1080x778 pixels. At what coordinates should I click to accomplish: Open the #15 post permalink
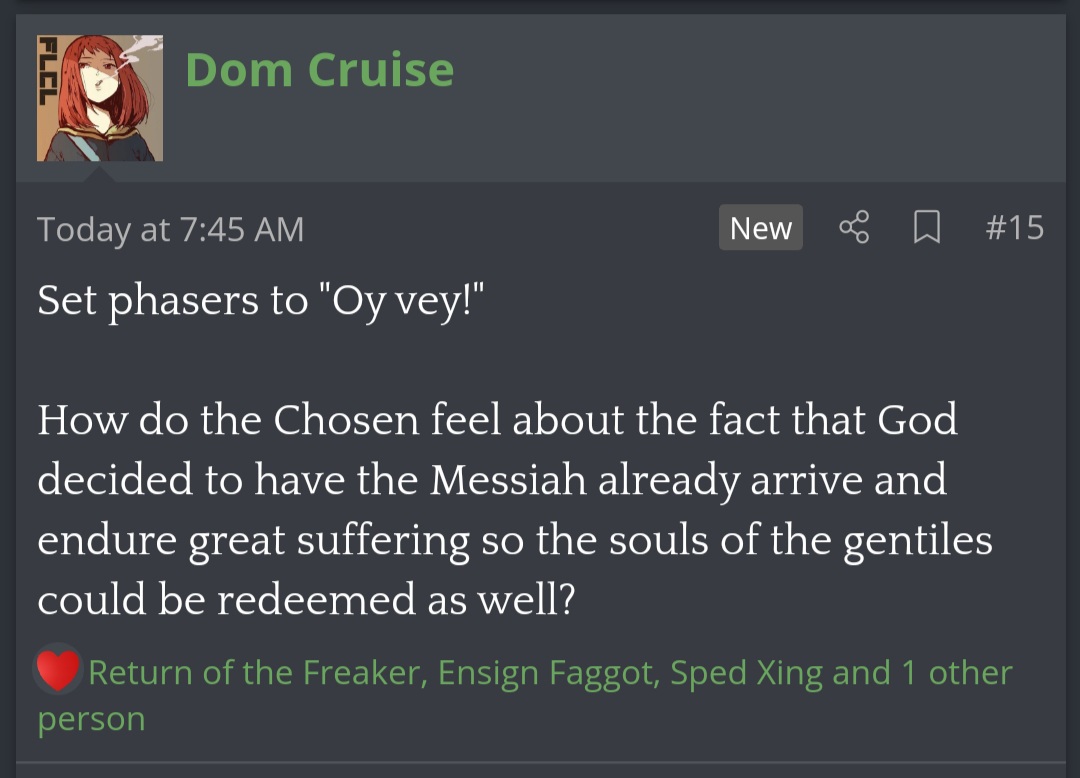(1014, 228)
